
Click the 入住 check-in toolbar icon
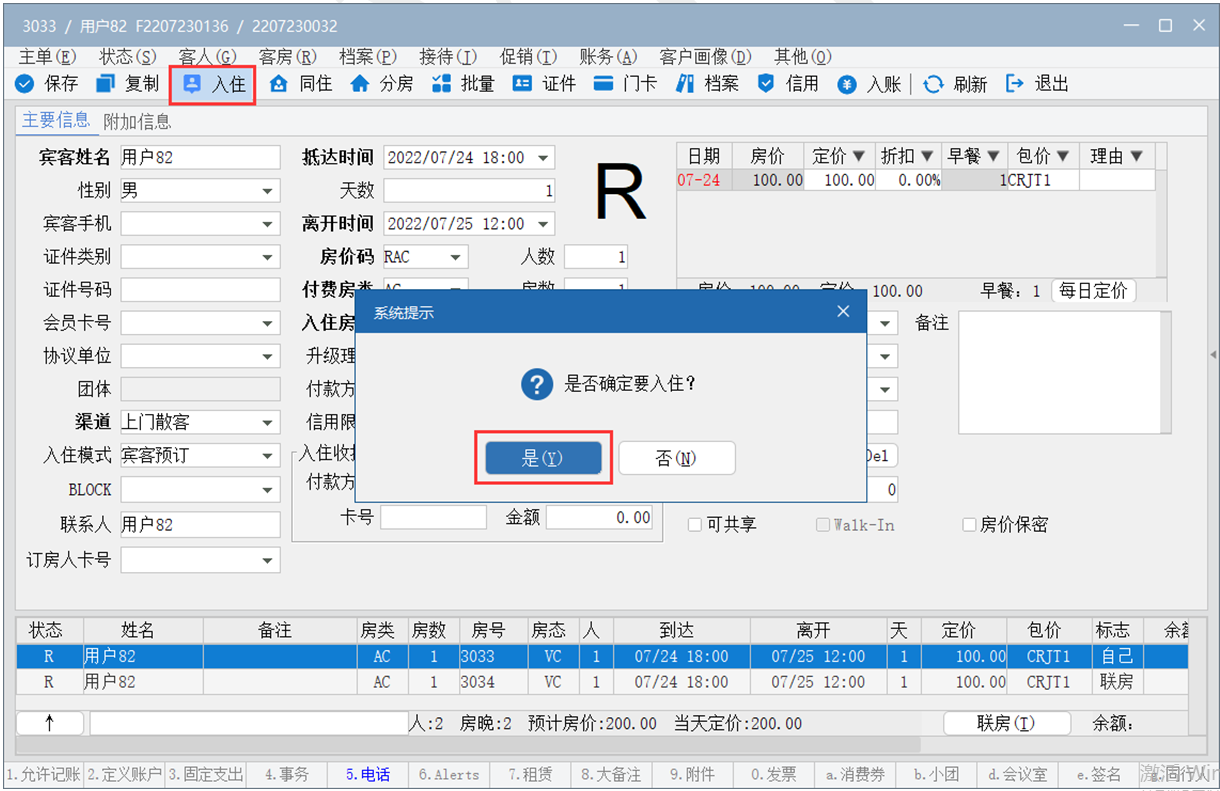pos(192,84)
